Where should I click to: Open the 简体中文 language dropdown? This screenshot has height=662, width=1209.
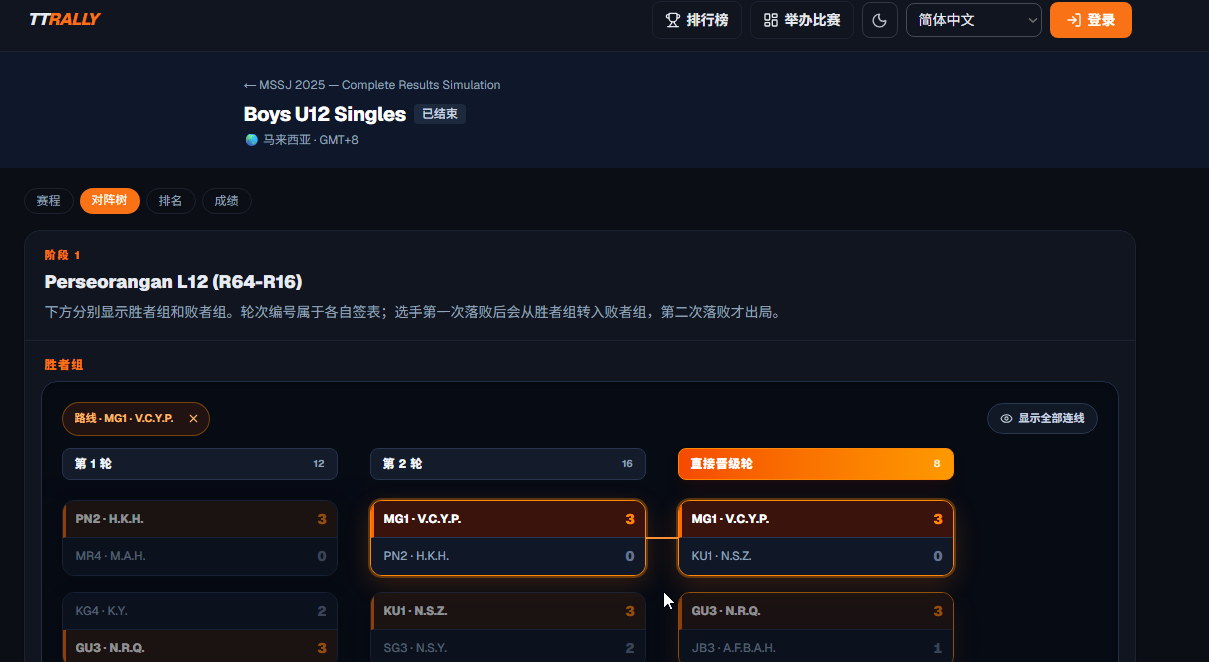tap(974, 20)
